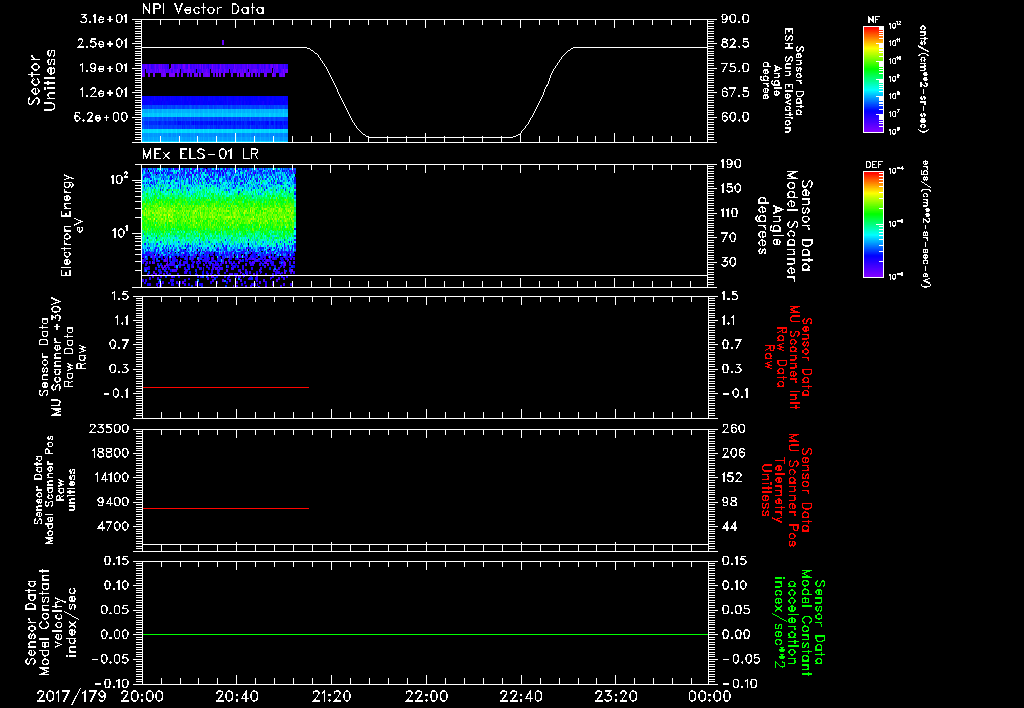Click the 82.5 degree tick label
The width and height of the screenshot is (1024, 708).
point(733,43)
